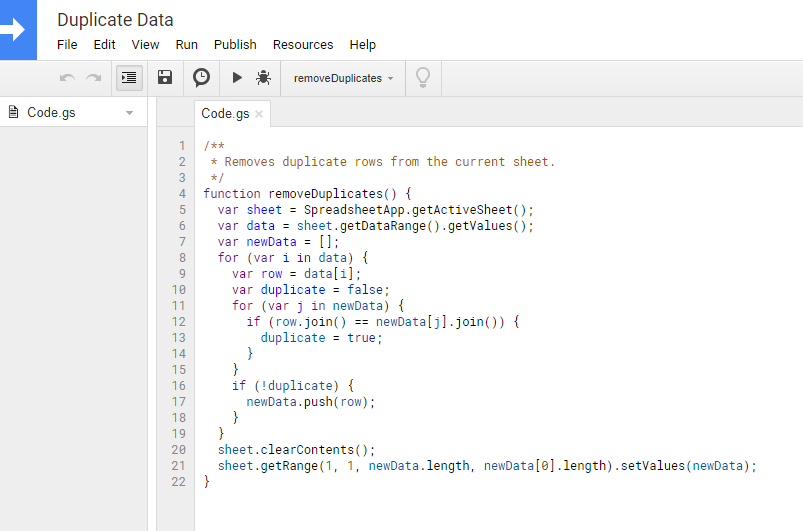Click the 'for (var i in data) {' line

[293, 258]
